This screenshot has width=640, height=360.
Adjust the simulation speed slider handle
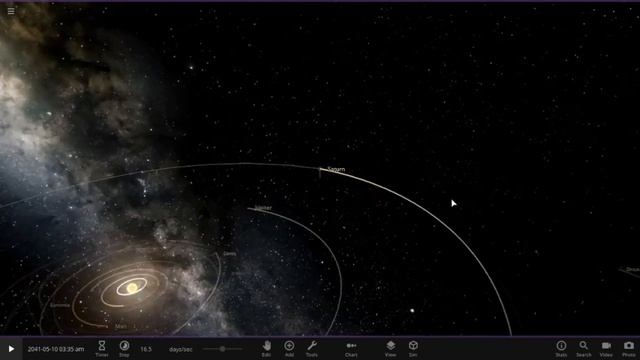(222, 349)
